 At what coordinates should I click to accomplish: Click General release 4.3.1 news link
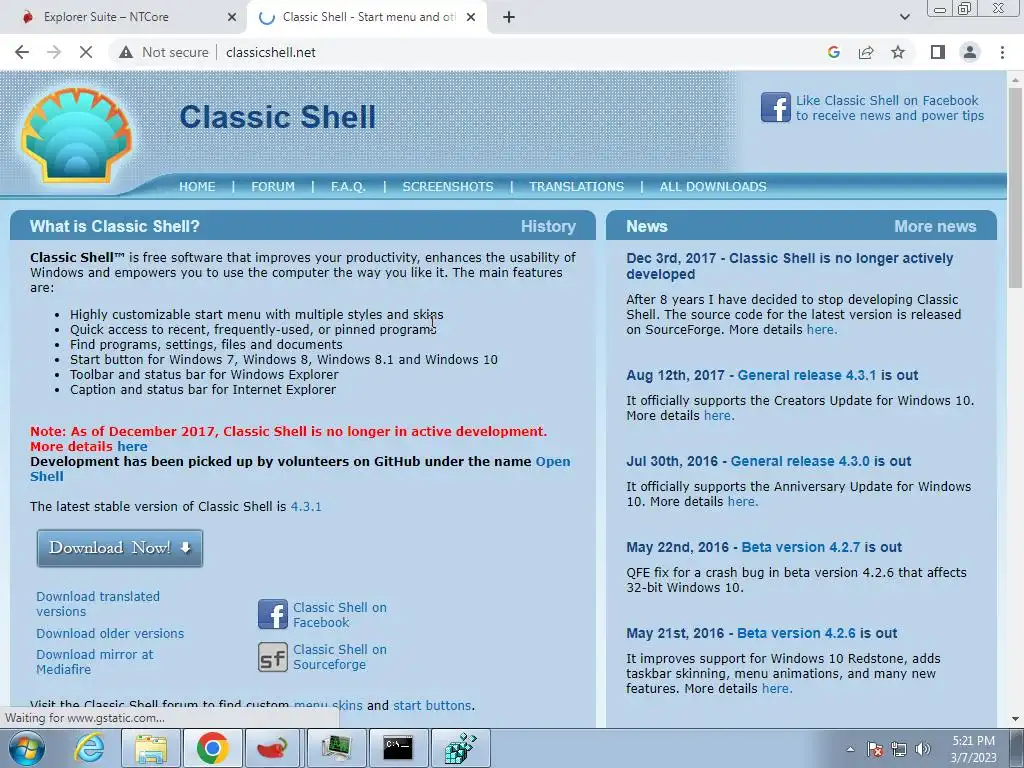807,376
